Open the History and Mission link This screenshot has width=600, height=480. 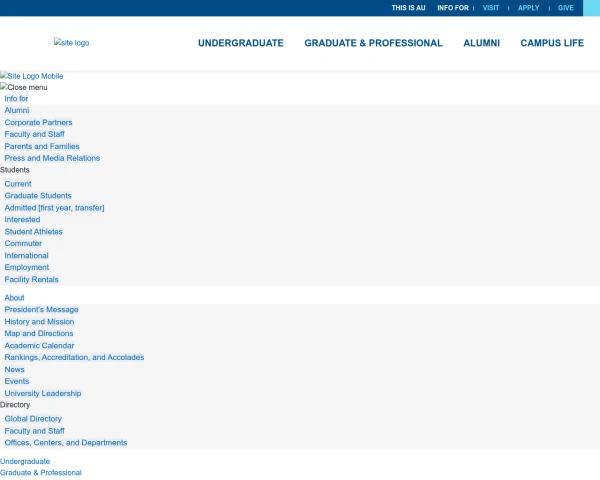39,322
